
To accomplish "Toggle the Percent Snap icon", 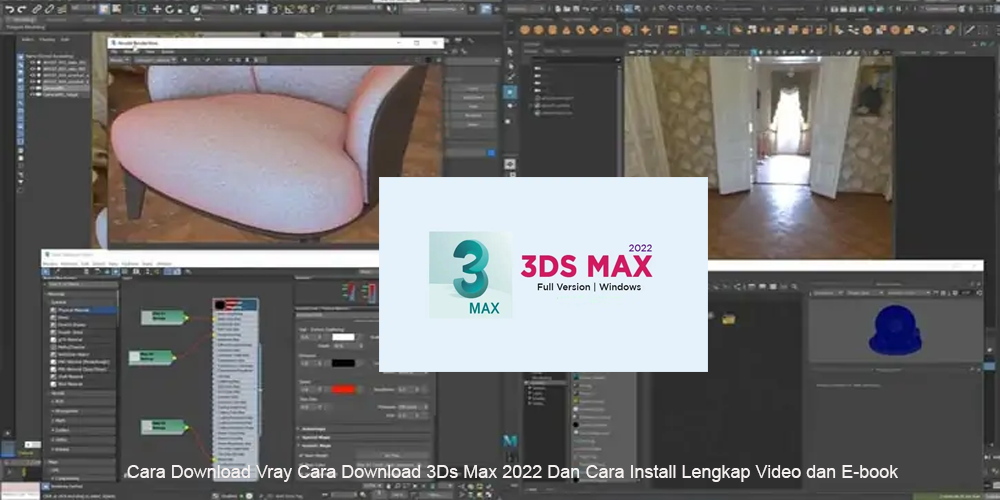I will click(x=302, y=10).
